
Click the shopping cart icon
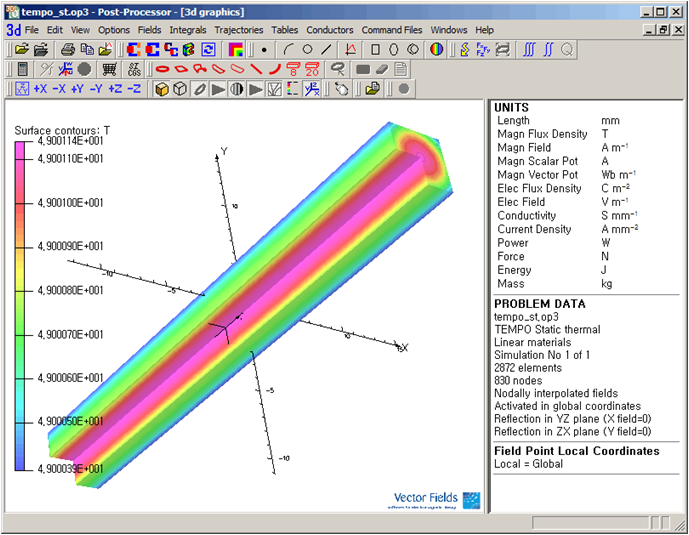pyautogui.click(x=110, y=69)
